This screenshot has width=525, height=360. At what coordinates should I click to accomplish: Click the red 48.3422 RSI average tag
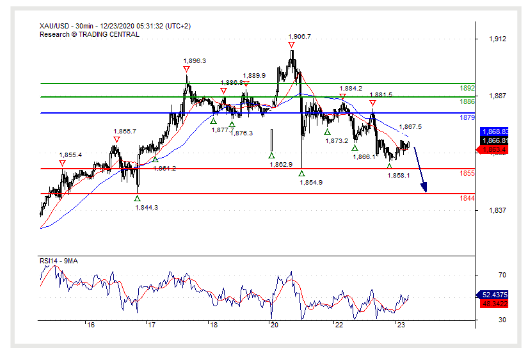(x=494, y=304)
